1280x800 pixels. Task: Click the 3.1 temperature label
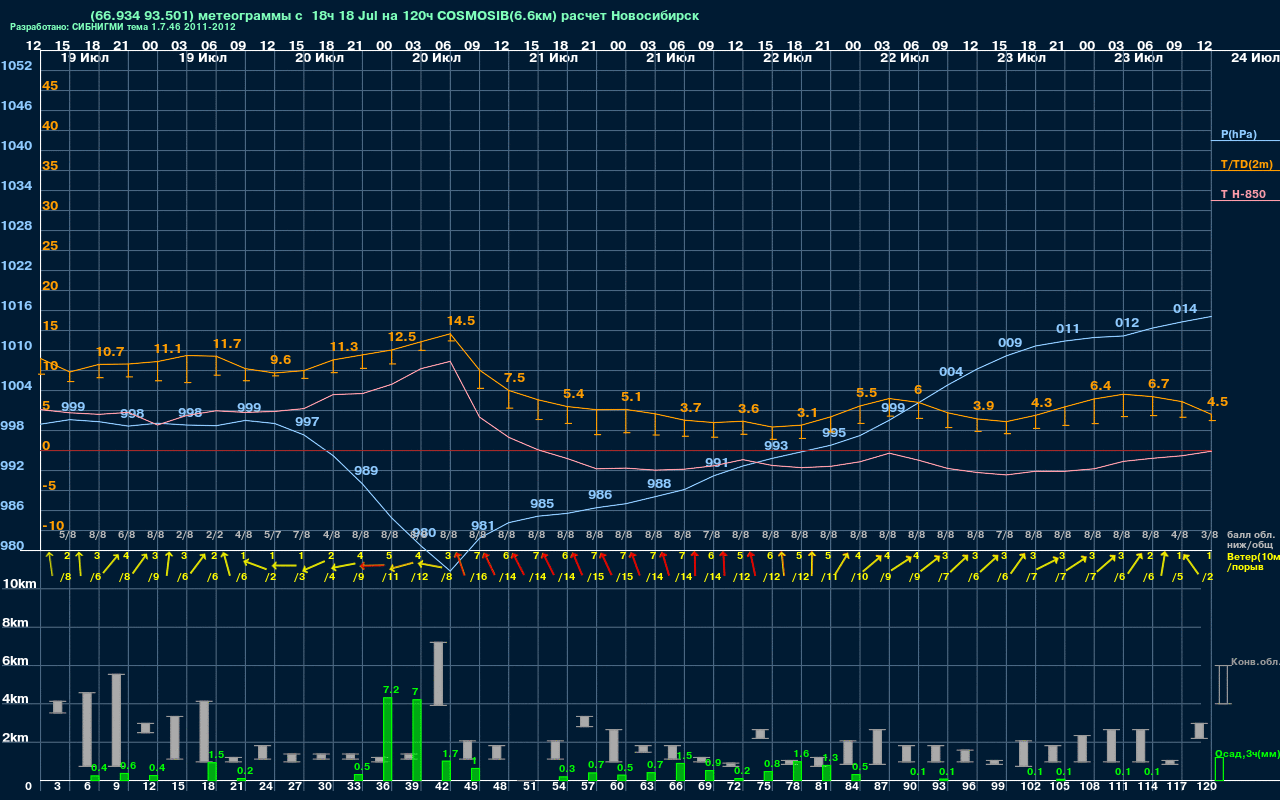[x=807, y=413]
